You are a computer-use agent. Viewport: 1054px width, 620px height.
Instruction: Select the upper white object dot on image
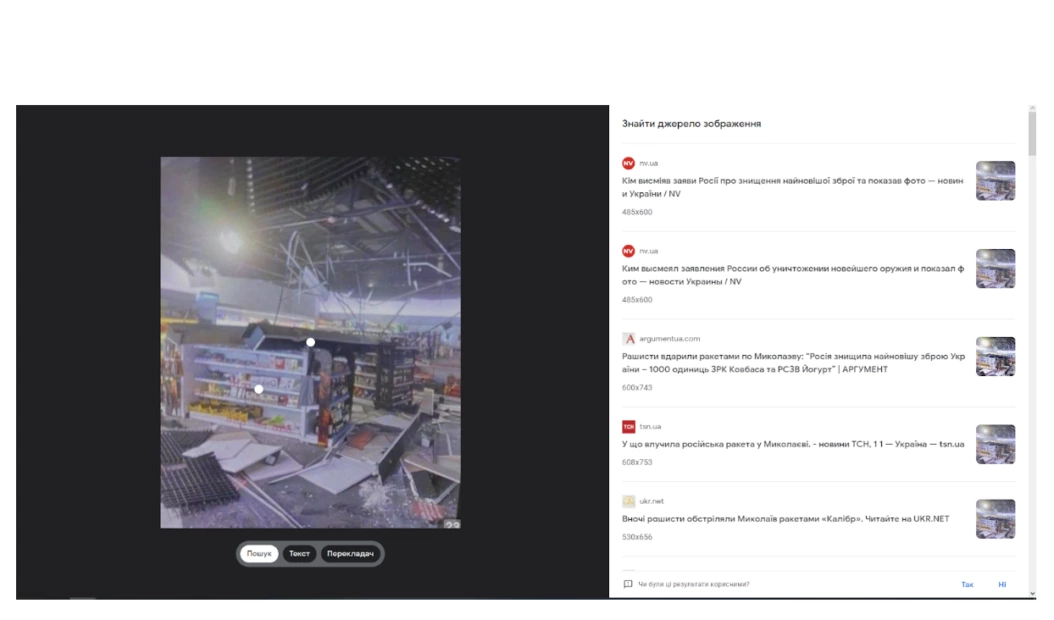click(x=310, y=342)
